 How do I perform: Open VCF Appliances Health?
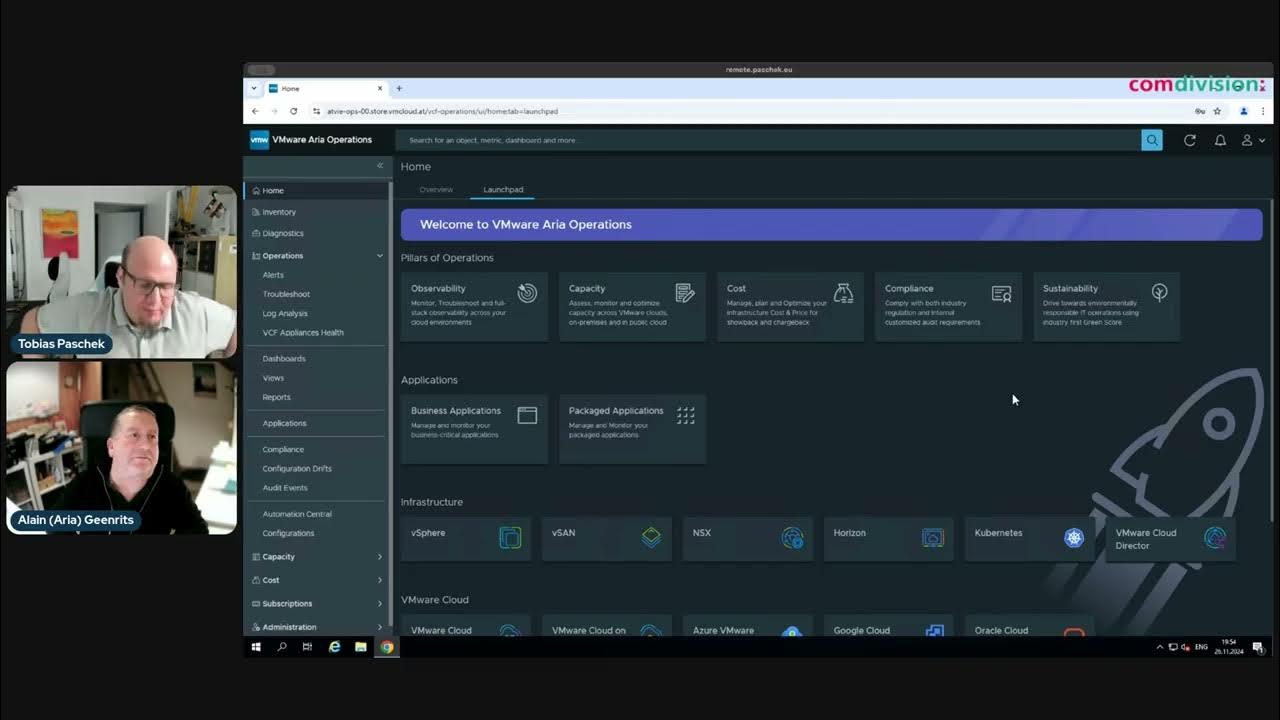point(303,332)
